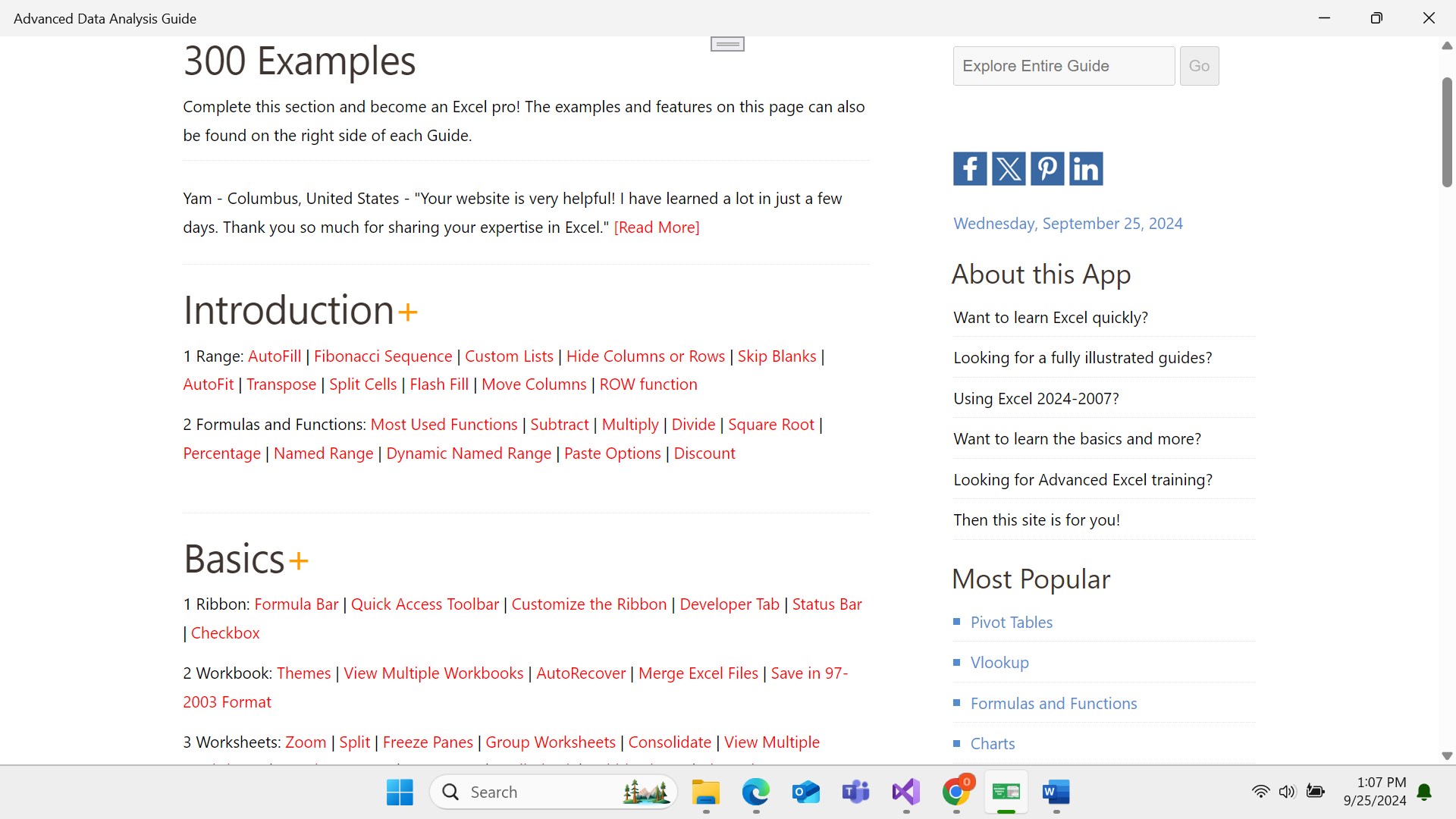Viewport: 1456px width, 819px height.
Task: Click the [Read More] testimonial link
Action: point(656,227)
